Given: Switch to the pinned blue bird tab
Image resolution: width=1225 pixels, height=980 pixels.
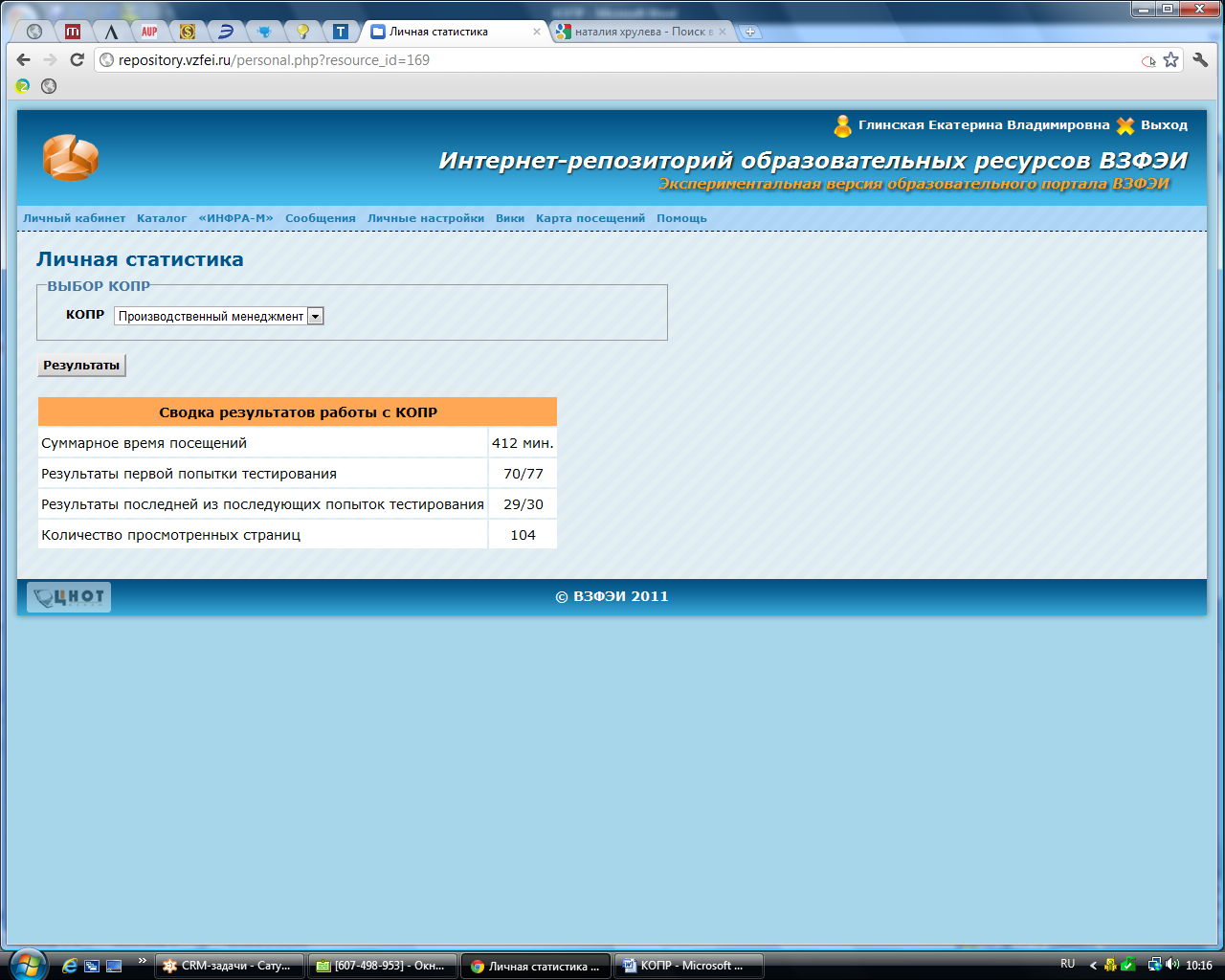Looking at the screenshot, I should click(264, 32).
